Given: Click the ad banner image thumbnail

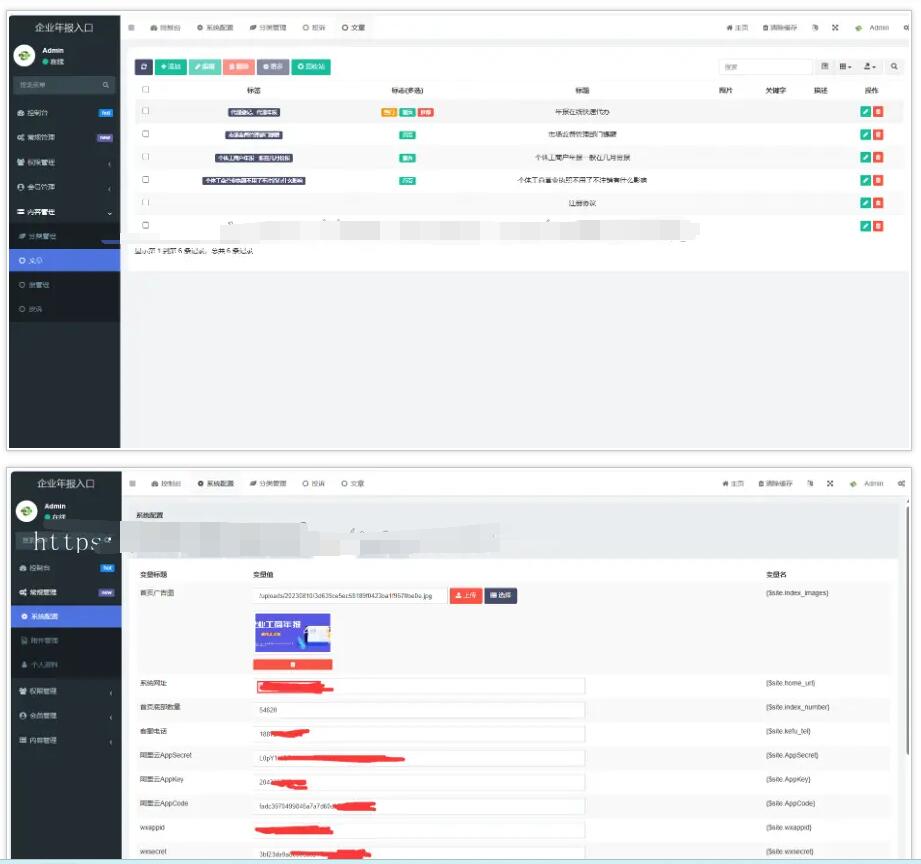Looking at the screenshot, I should point(292,633).
